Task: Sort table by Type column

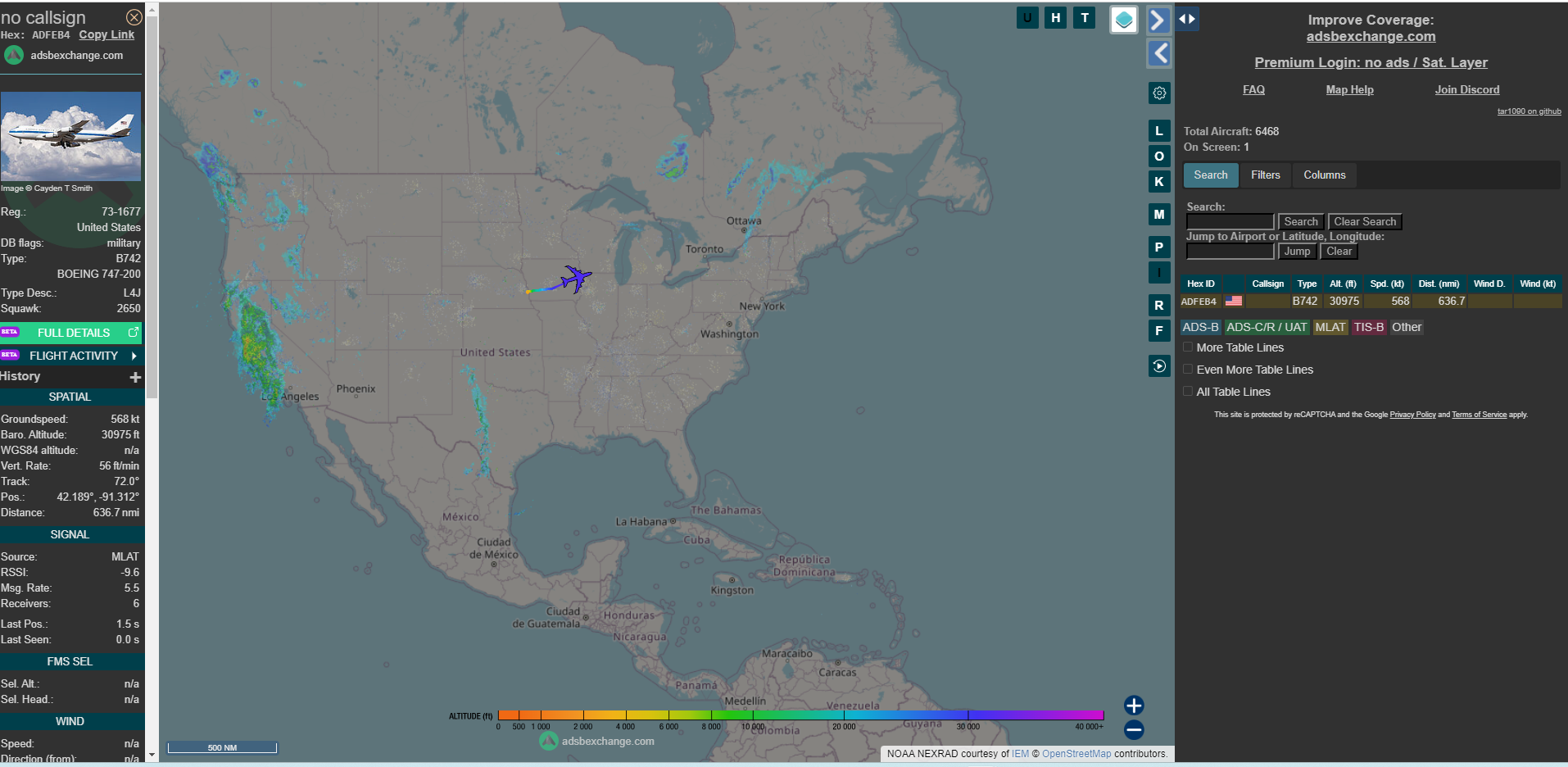Action: [x=1307, y=284]
